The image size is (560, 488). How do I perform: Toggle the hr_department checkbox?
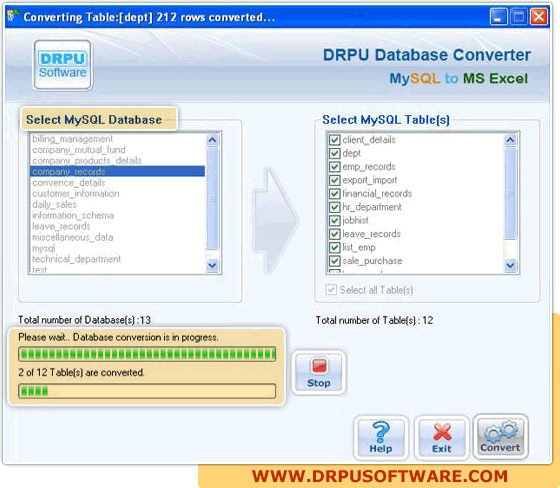(x=334, y=207)
